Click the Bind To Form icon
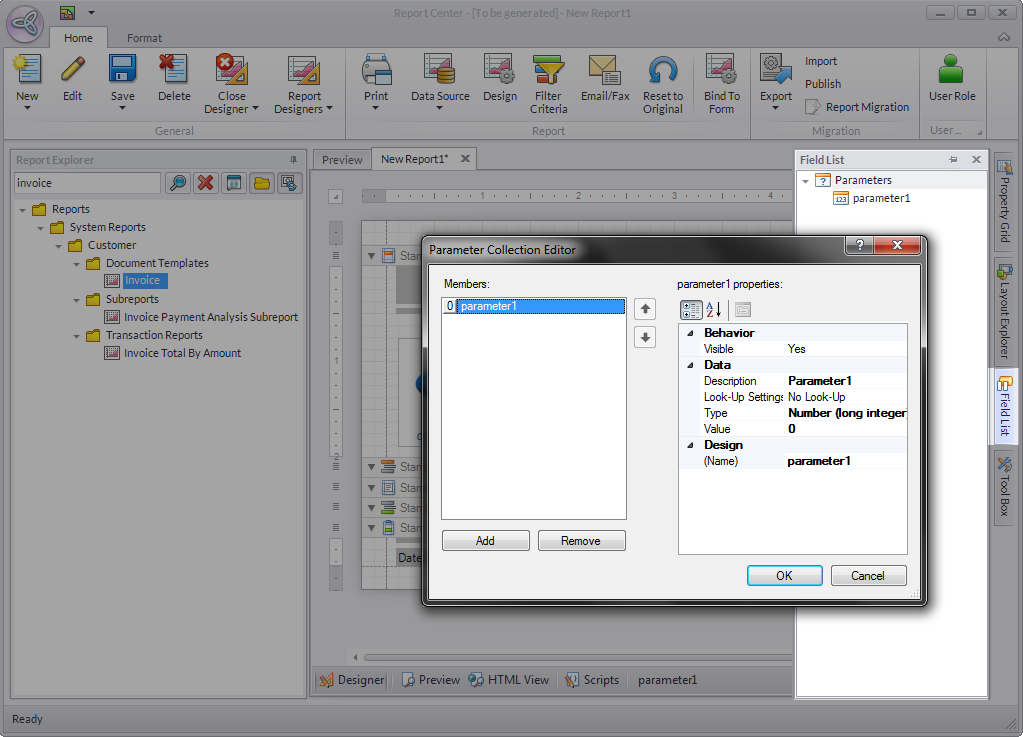This screenshot has width=1023, height=737. (x=721, y=70)
